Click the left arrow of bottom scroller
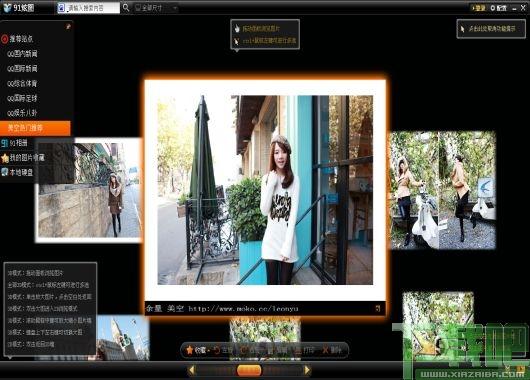The image size is (530, 380). click(x=191, y=370)
